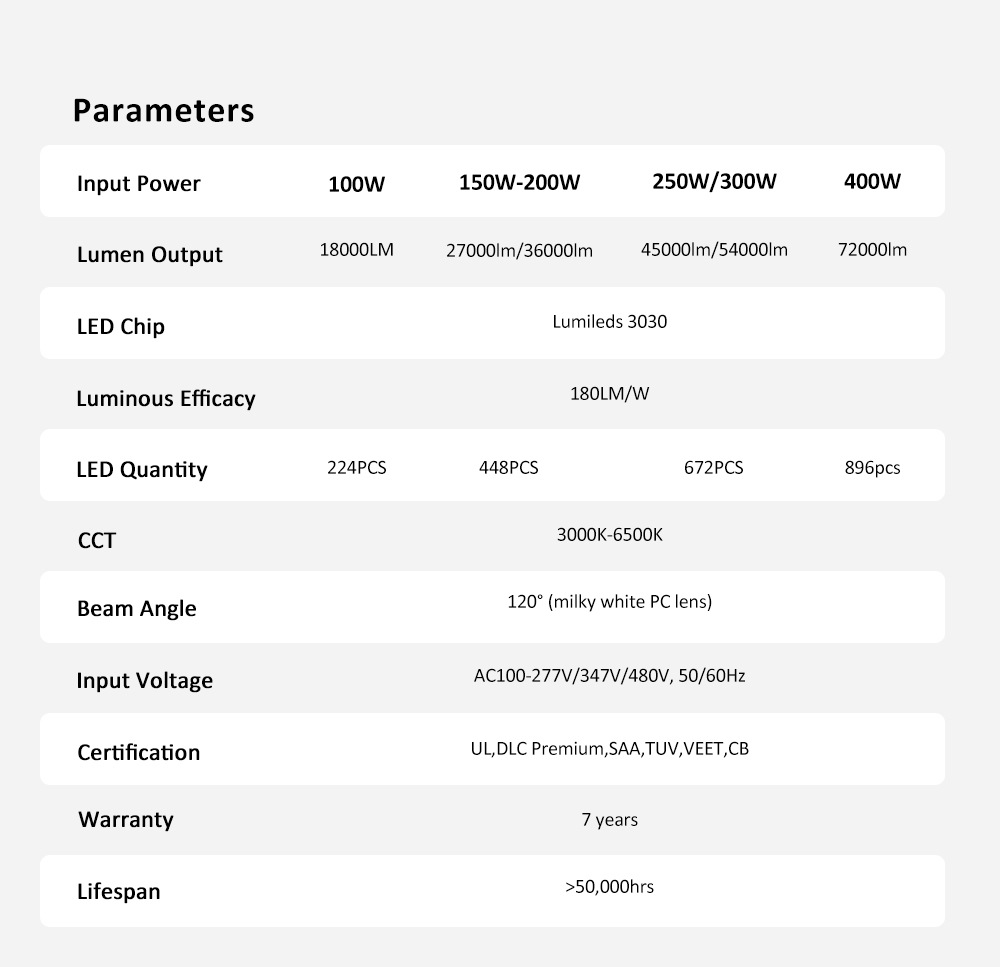Click the 896pcs LED quantity
The image size is (1000, 967).
pyautogui.click(x=872, y=468)
